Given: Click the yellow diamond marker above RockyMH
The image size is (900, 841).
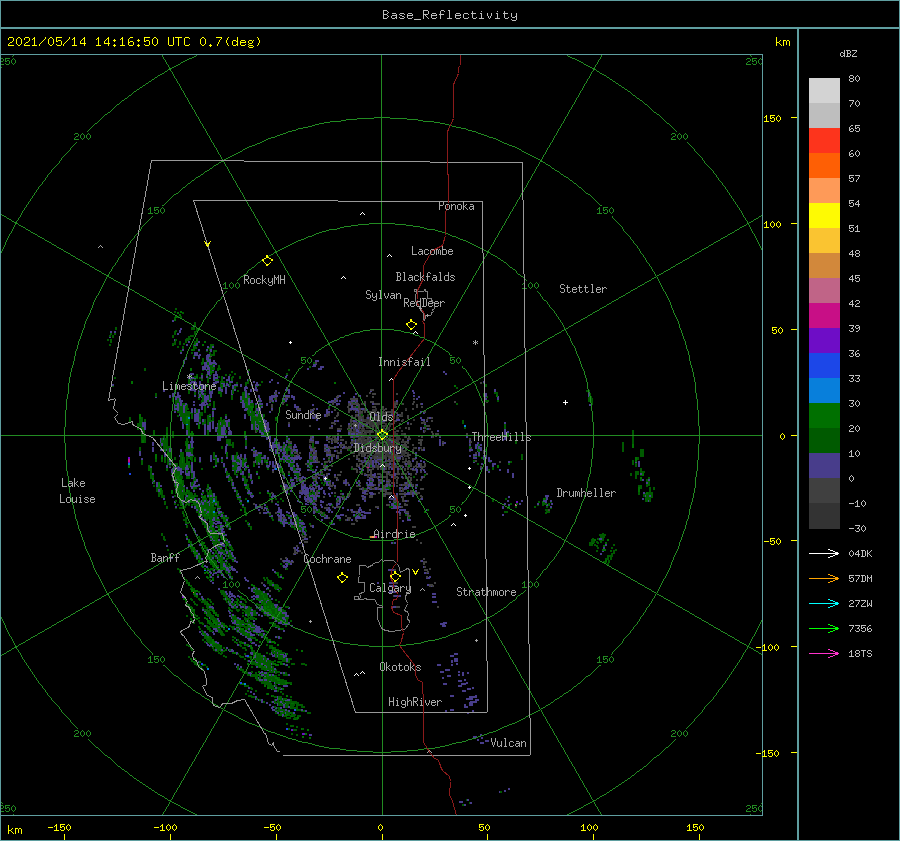Looking at the screenshot, I should point(267,261).
